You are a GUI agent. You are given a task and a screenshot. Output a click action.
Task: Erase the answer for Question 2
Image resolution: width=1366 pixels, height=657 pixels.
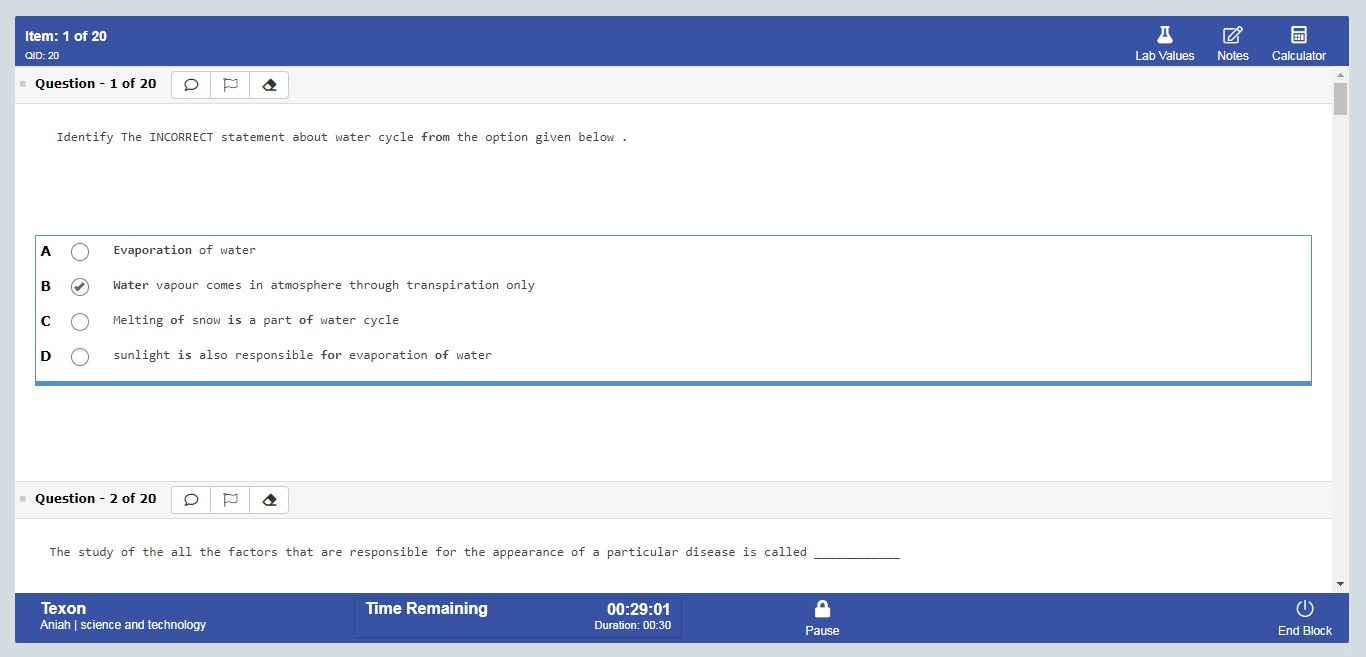point(269,500)
